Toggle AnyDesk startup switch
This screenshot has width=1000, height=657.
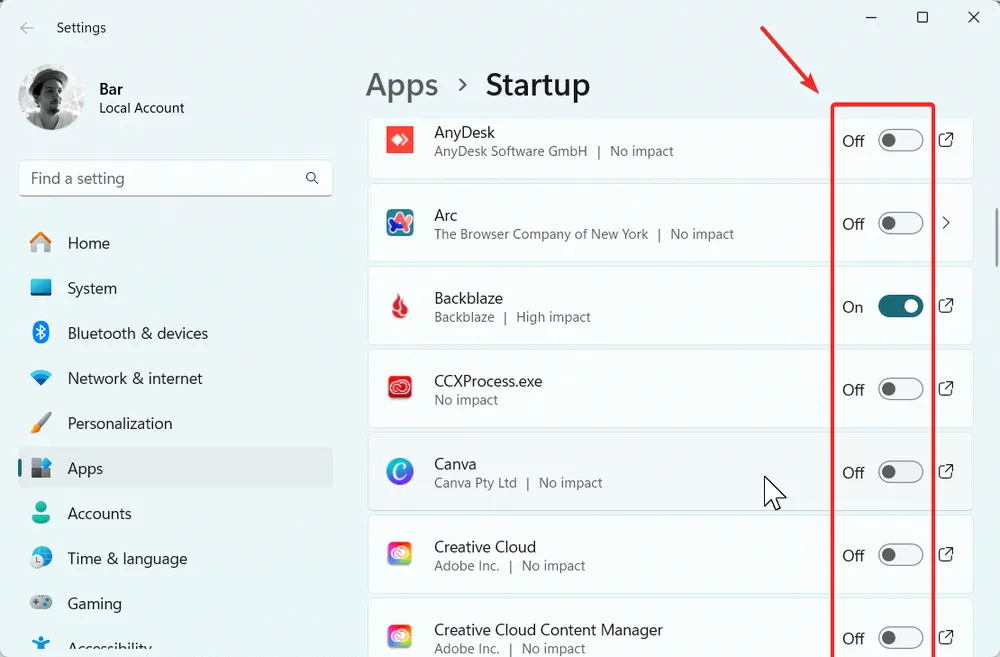click(901, 140)
